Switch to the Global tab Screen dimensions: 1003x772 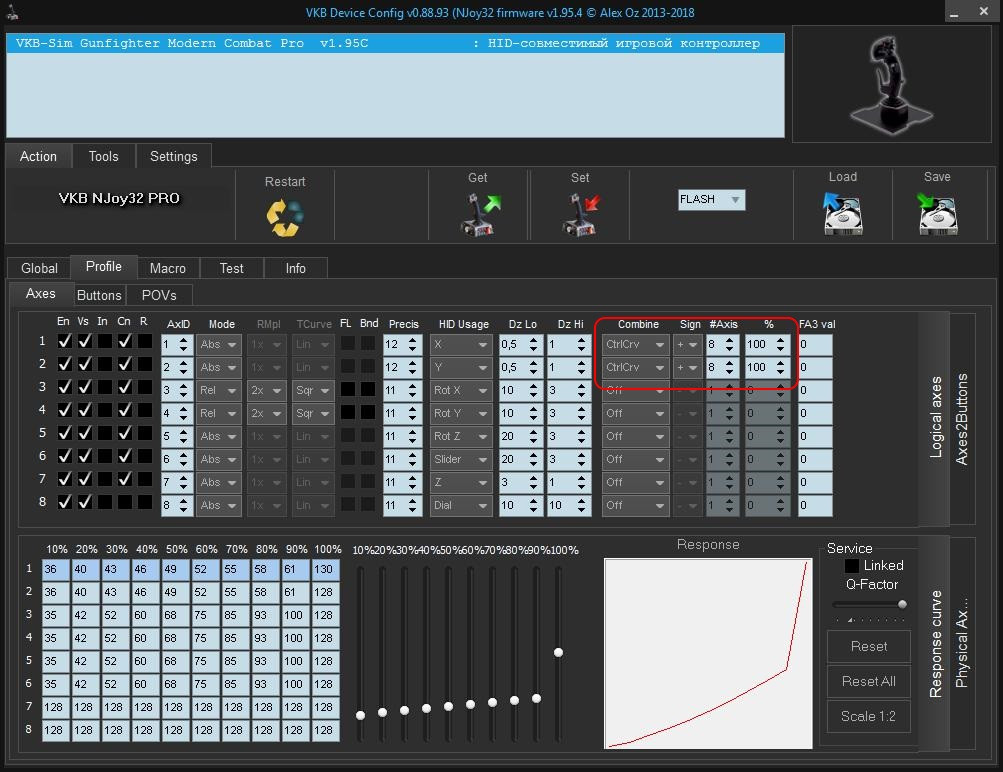pyautogui.click(x=39, y=268)
